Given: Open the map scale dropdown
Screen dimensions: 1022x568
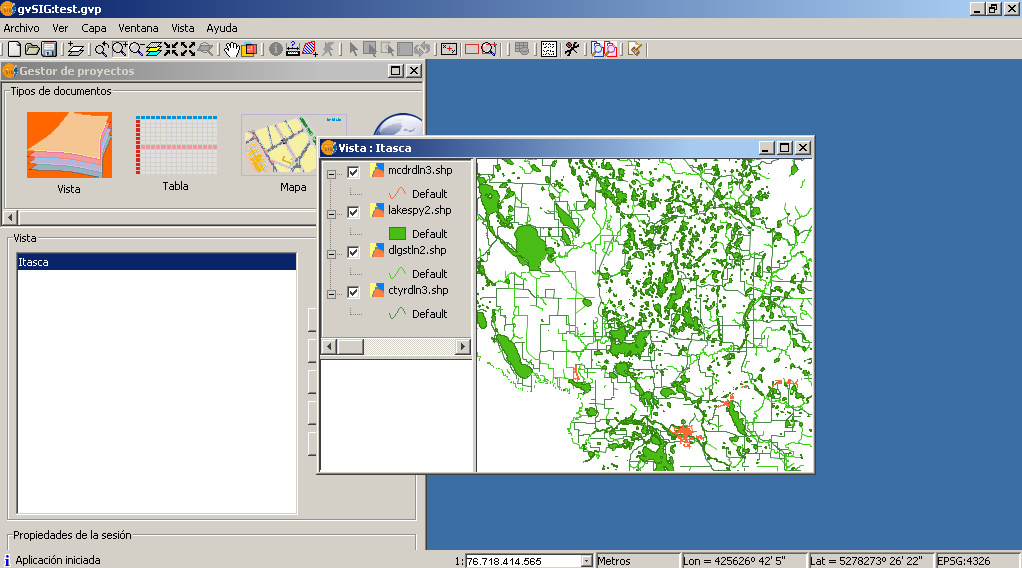Looking at the screenshot, I should (585, 562).
